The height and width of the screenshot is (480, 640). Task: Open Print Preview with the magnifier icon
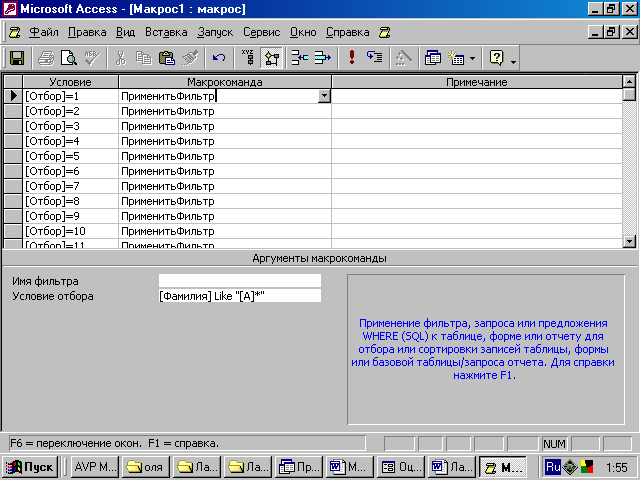(69, 58)
